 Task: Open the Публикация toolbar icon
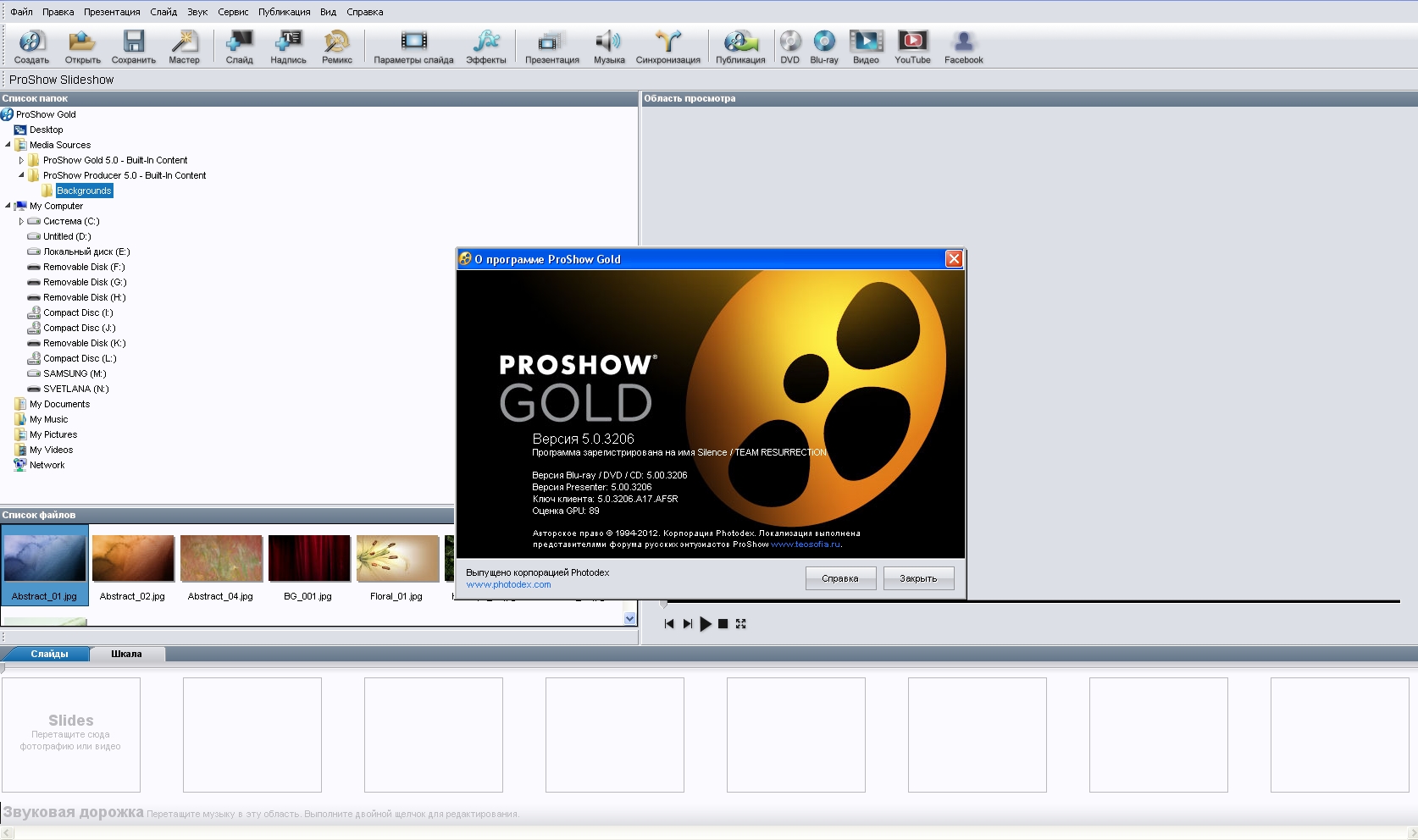click(740, 47)
